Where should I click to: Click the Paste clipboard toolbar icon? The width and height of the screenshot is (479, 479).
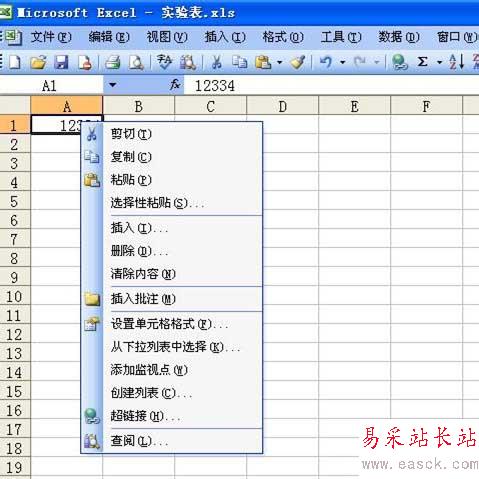pyautogui.click(x=263, y=62)
